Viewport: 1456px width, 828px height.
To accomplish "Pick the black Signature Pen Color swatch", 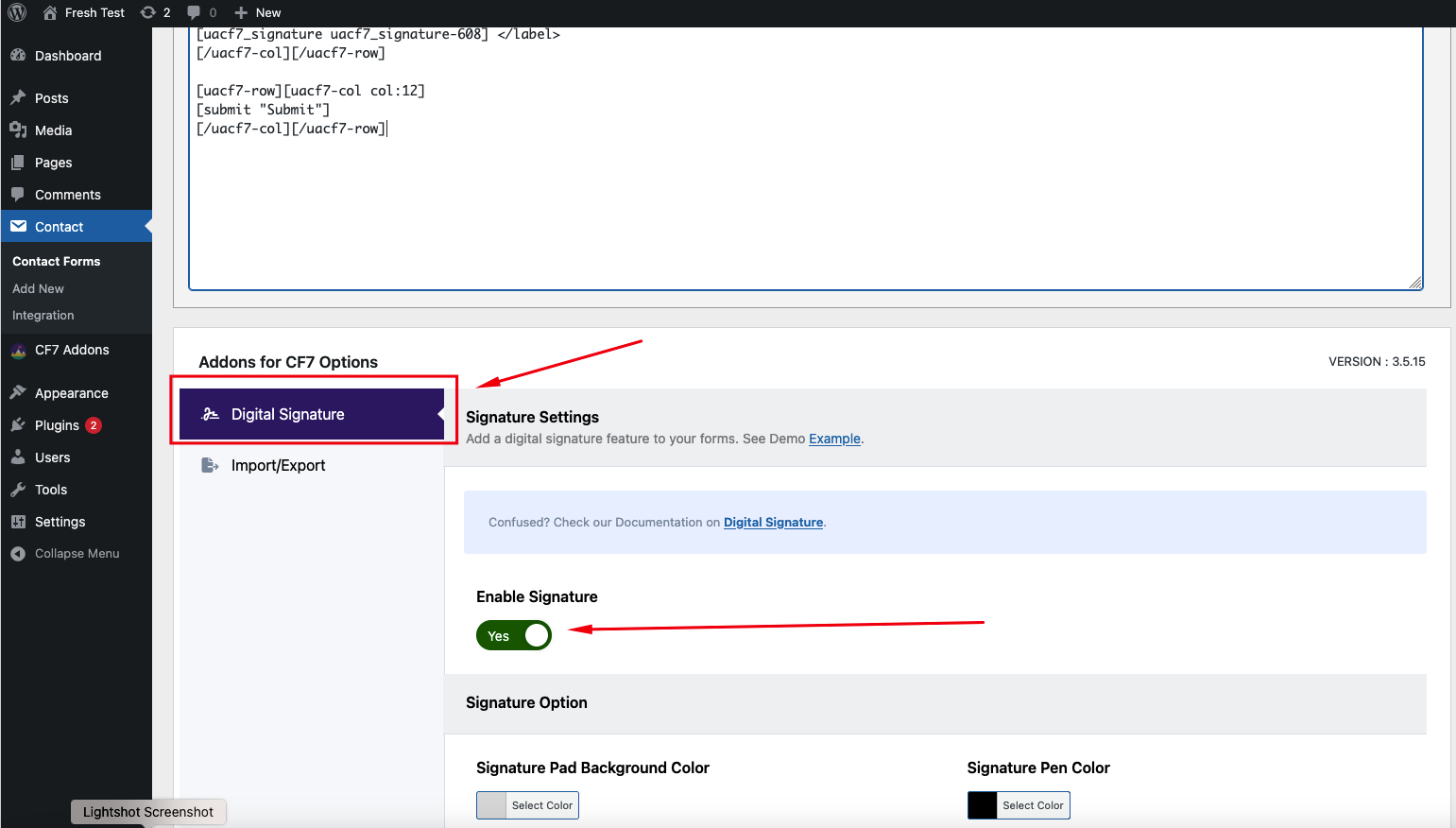I will 983,805.
